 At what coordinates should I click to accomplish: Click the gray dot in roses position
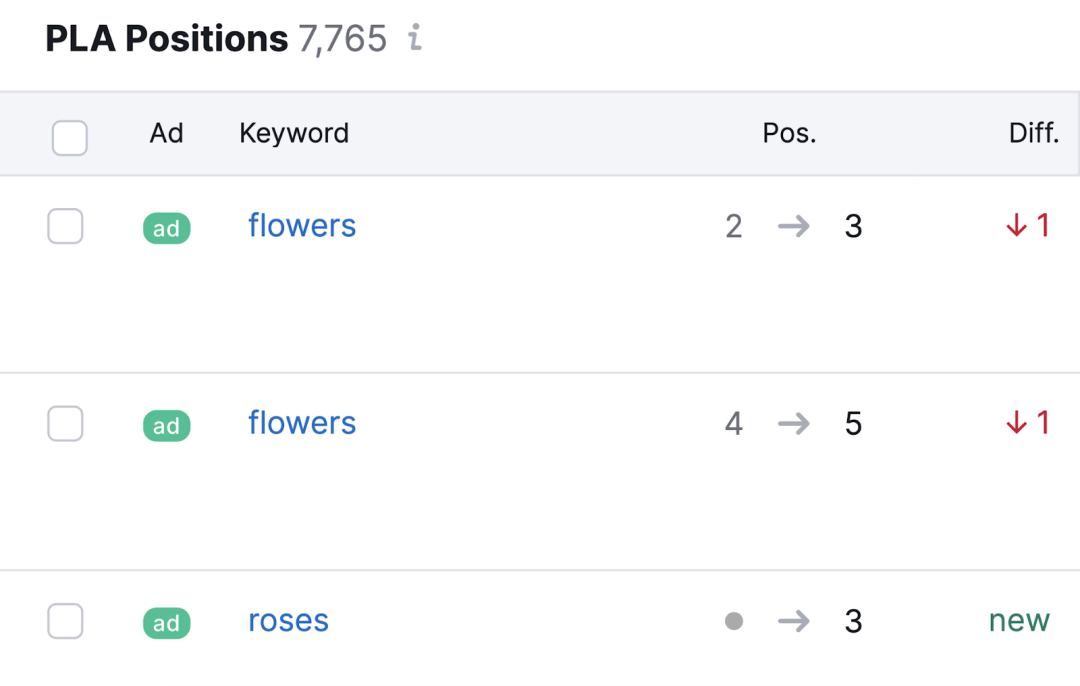734,621
